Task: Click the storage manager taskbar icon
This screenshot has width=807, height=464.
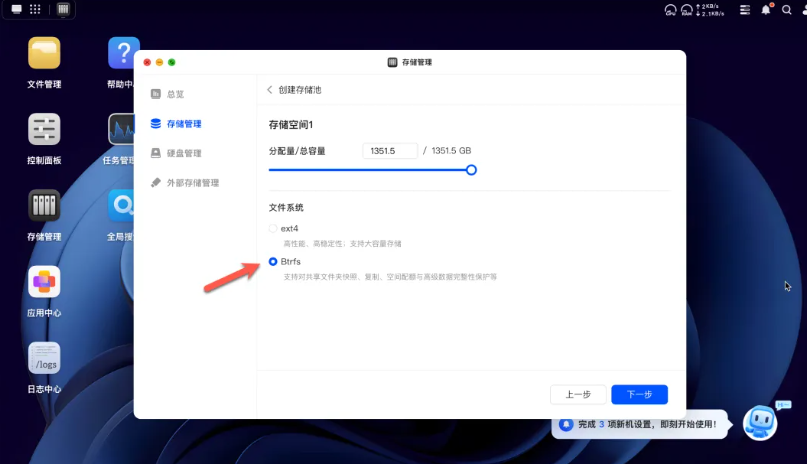Action: (63, 9)
